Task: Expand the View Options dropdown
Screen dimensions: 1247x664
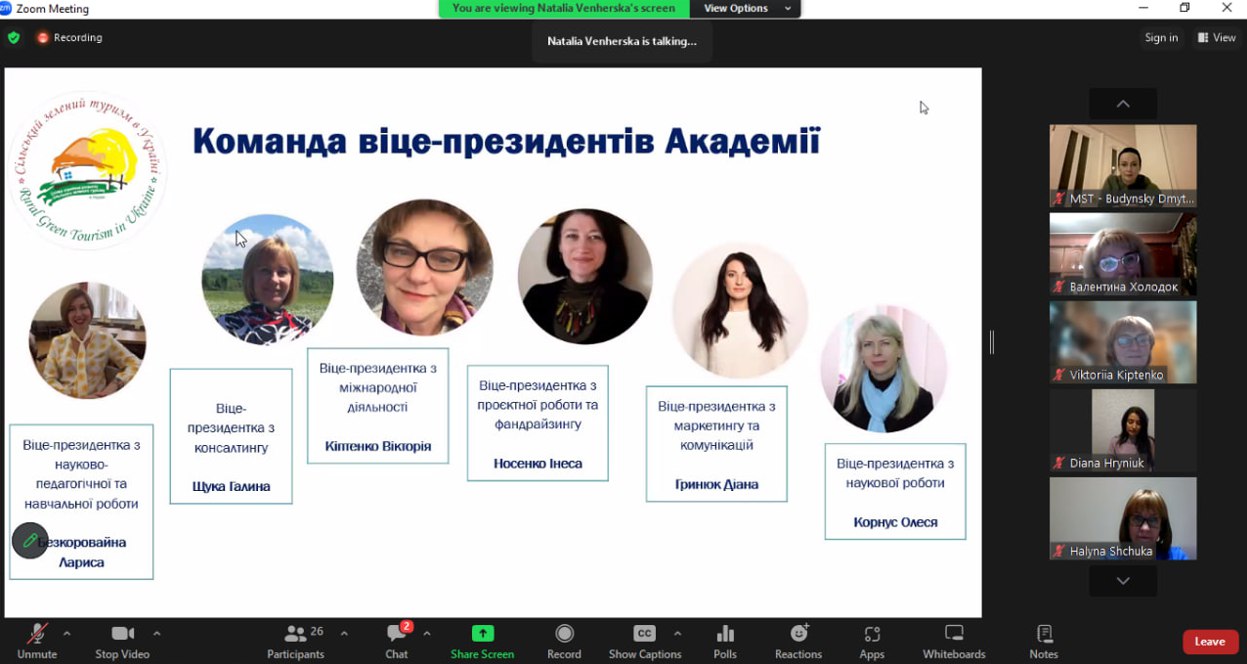Action: [x=746, y=8]
